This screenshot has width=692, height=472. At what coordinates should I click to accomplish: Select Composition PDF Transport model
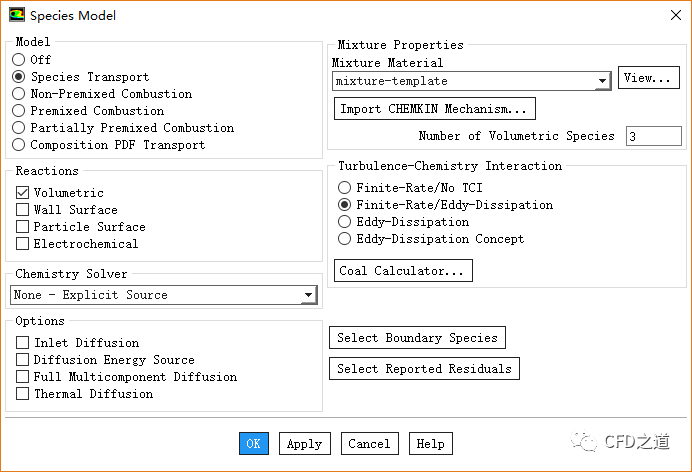click(x=19, y=145)
